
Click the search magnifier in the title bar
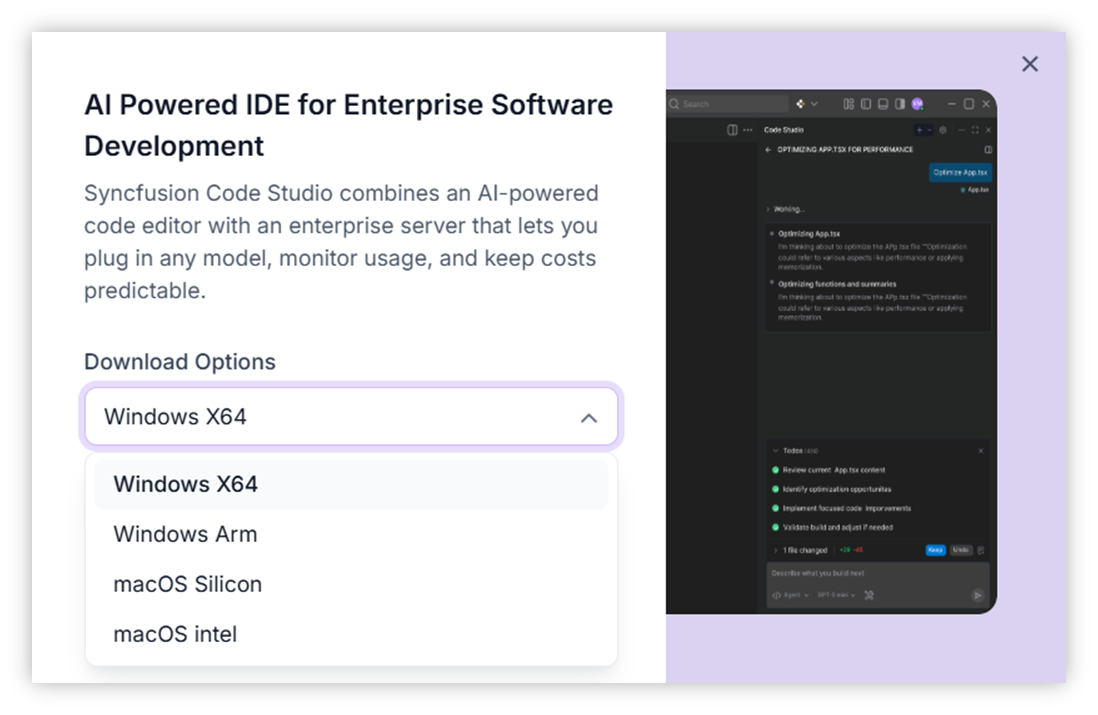tap(673, 104)
